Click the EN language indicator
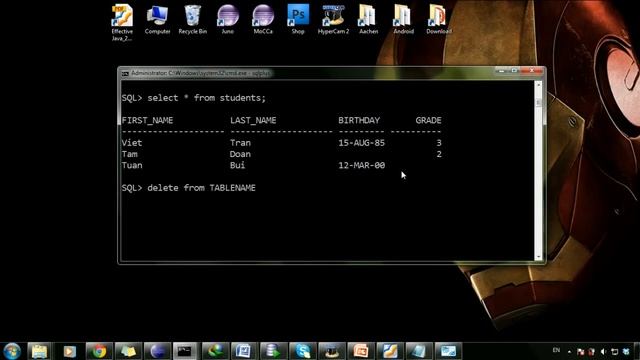The height and width of the screenshot is (360, 640). [556, 351]
